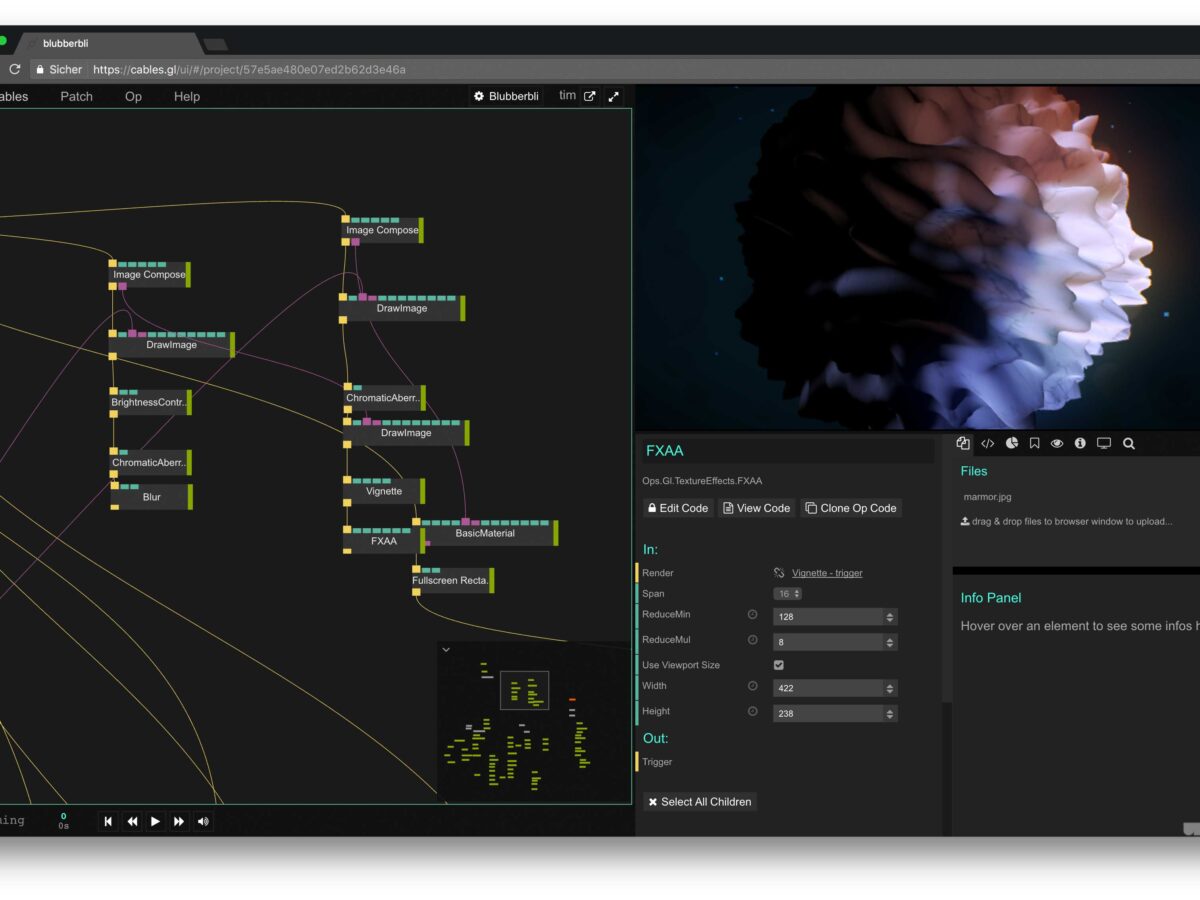
Task: Open patch in new window icon
Action: pyautogui.click(x=590, y=97)
